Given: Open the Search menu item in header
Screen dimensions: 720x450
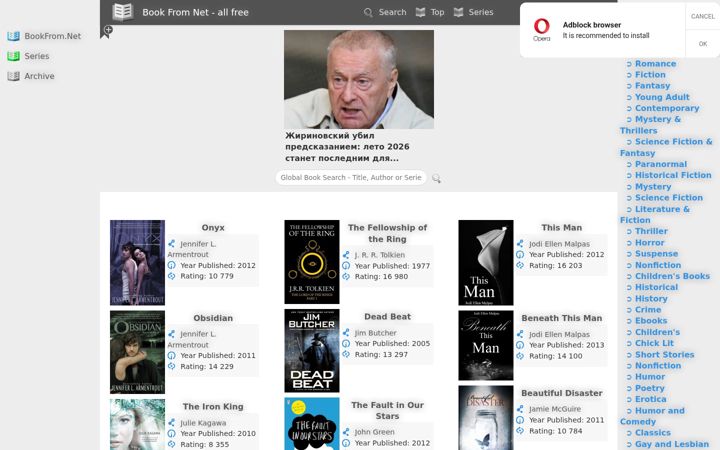Looking at the screenshot, I should click(x=392, y=12).
